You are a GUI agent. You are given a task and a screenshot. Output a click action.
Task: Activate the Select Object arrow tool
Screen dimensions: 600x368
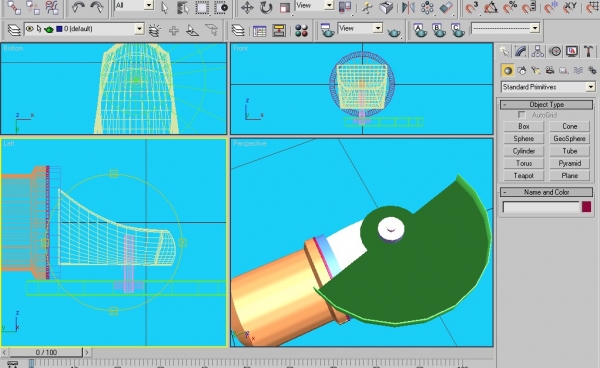coord(164,7)
